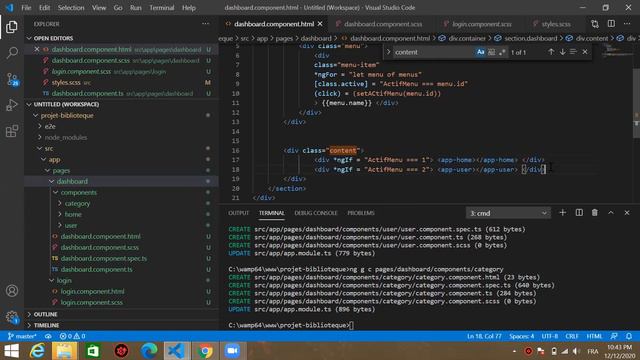Go to previous match in find widget
The image size is (640, 360).
pyautogui.click(x=551, y=52)
